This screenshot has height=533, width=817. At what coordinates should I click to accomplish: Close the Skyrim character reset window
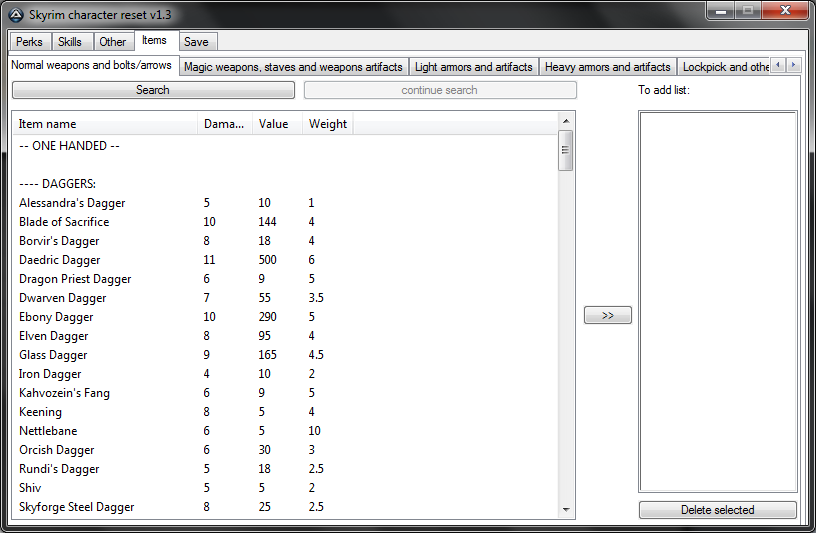(786, 11)
